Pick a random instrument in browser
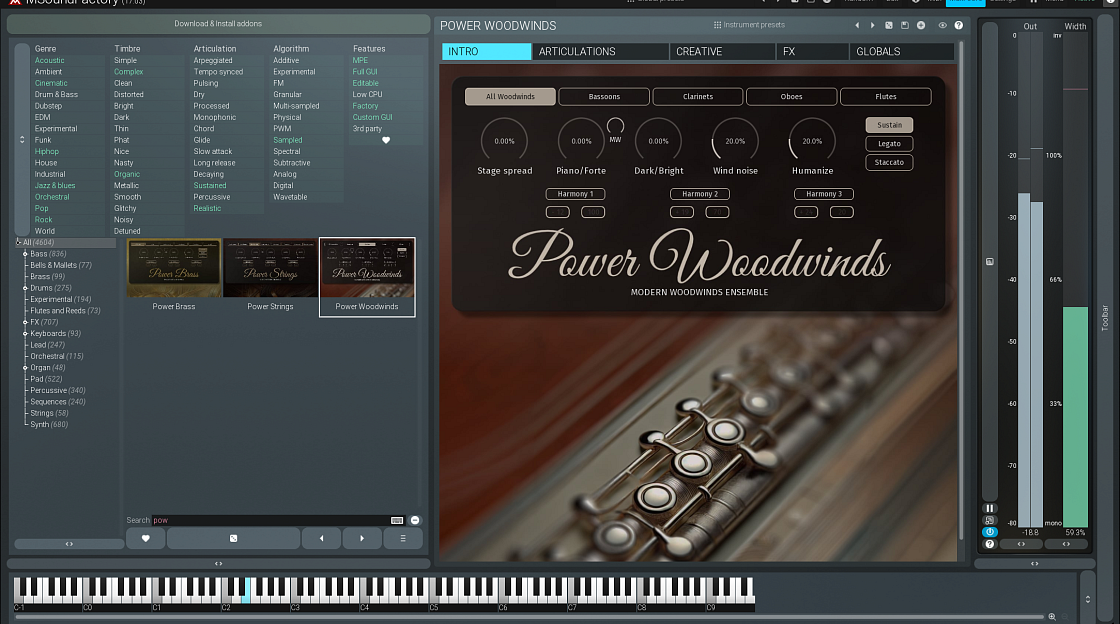The height and width of the screenshot is (624, 1120). click(233, 538)
